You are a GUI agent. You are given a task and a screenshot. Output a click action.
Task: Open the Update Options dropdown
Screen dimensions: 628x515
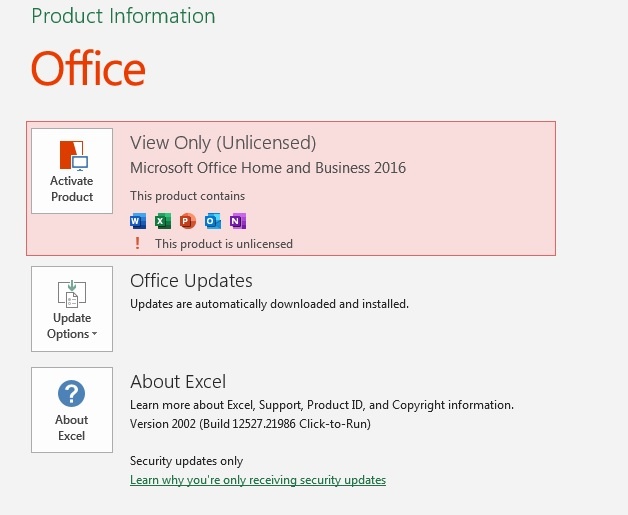tap(72, 309)
